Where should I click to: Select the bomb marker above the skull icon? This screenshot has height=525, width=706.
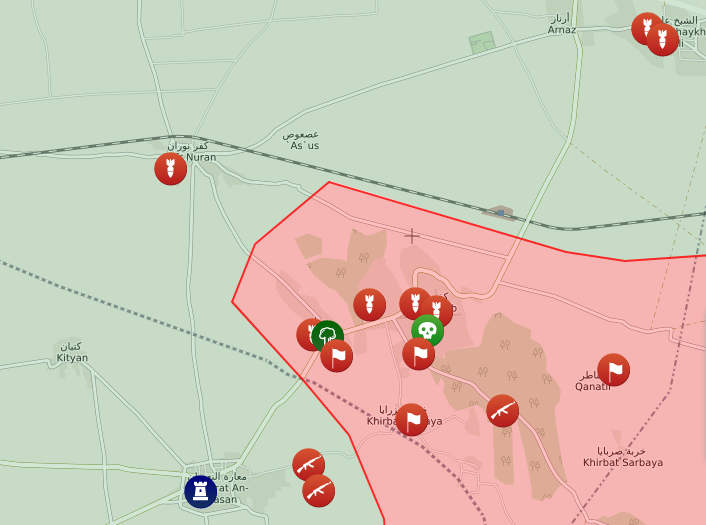pos(436,311)
